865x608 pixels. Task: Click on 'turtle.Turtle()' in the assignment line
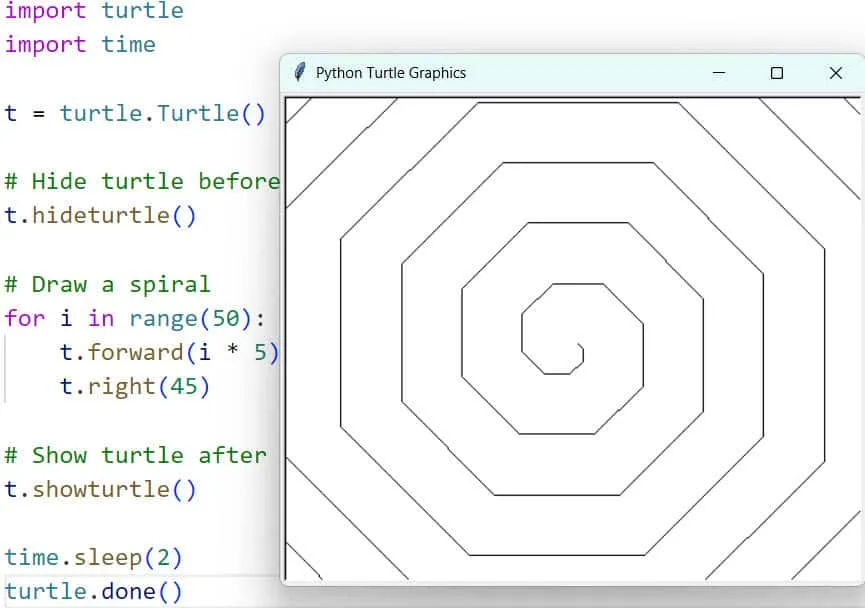[x=162, y=113]
